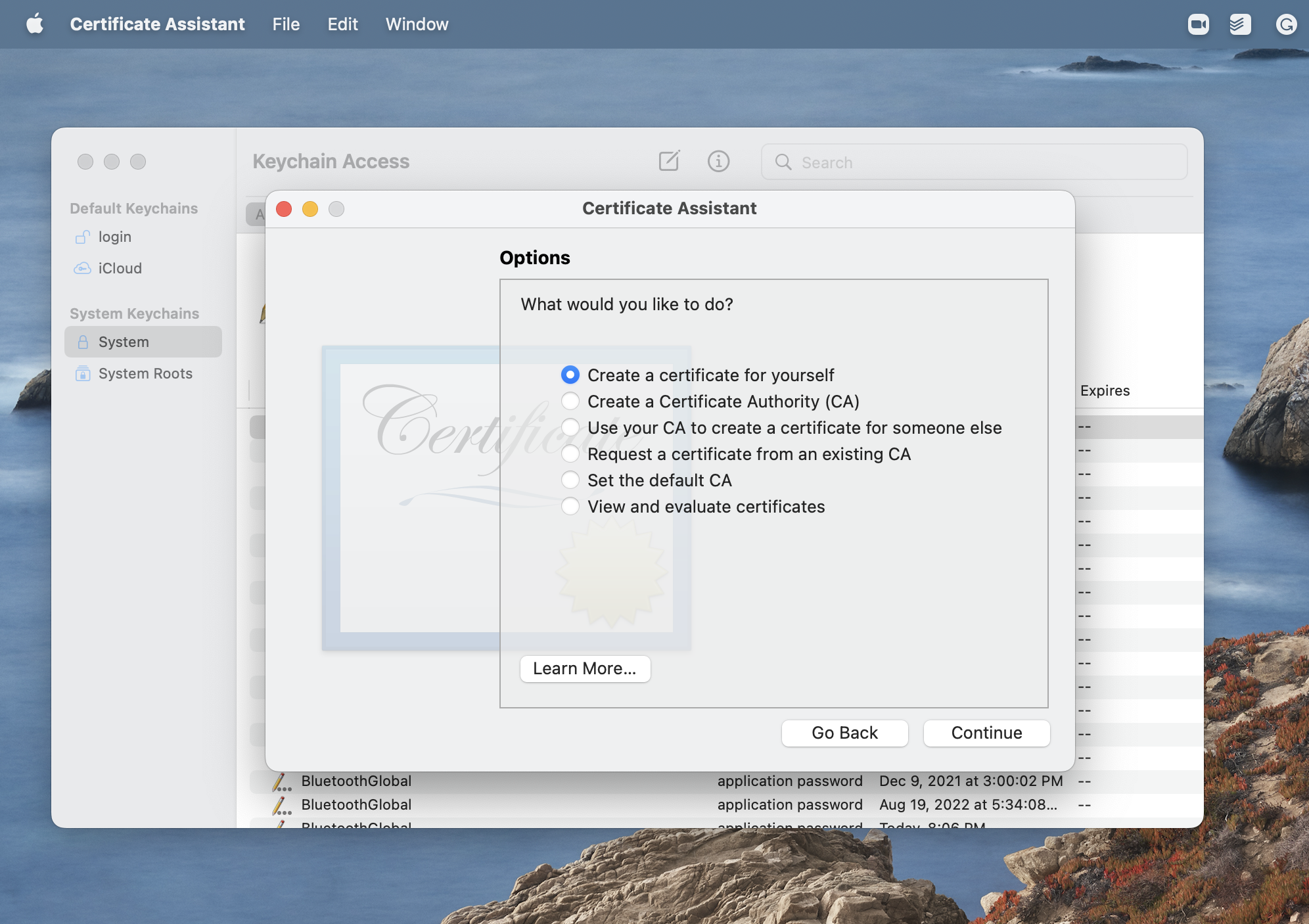Viewport: 1309px width, 924px height.
Task: Select Use your CA for someone else option
Action: coord(570,428)
